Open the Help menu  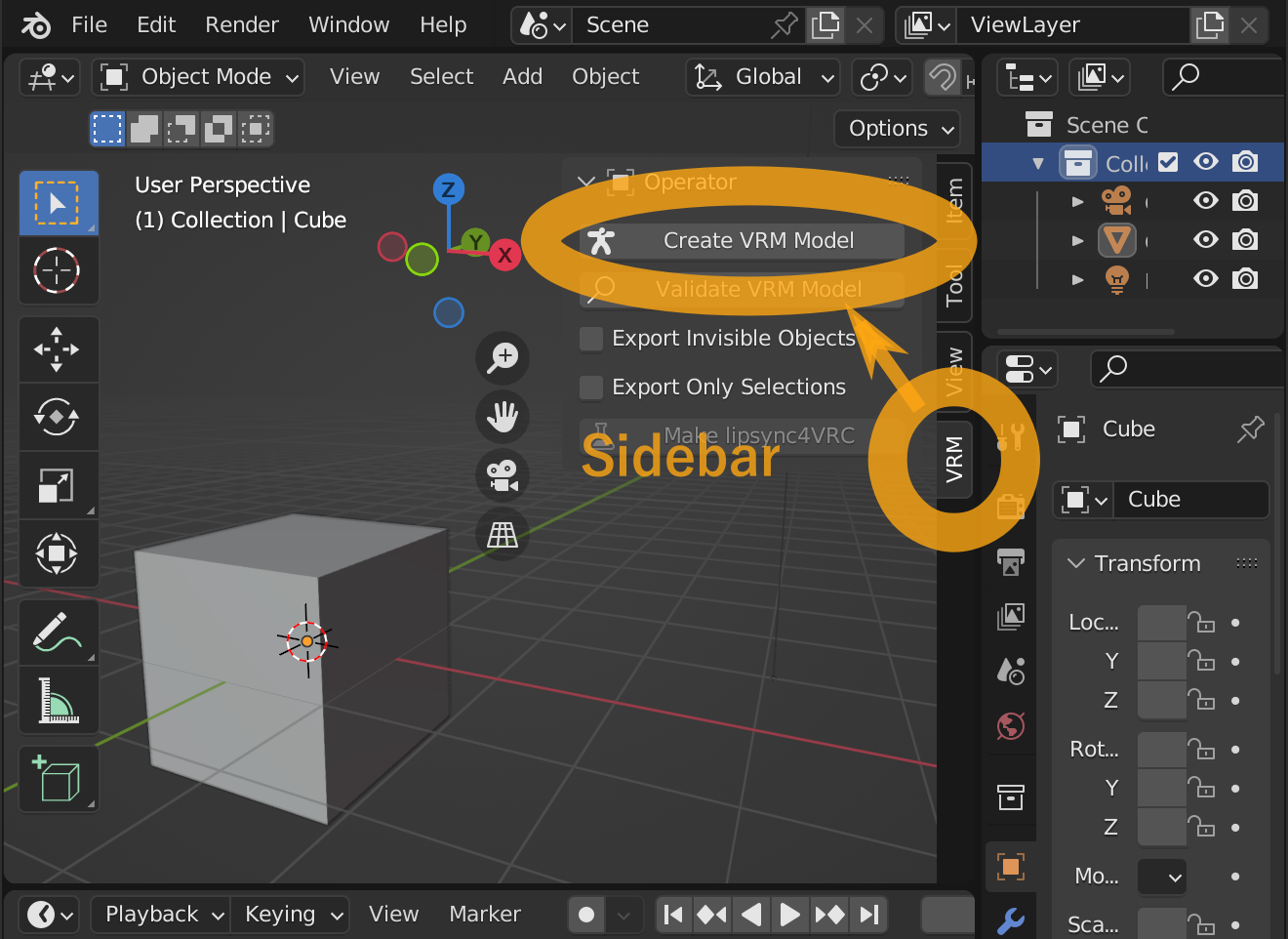click(443, 25)
